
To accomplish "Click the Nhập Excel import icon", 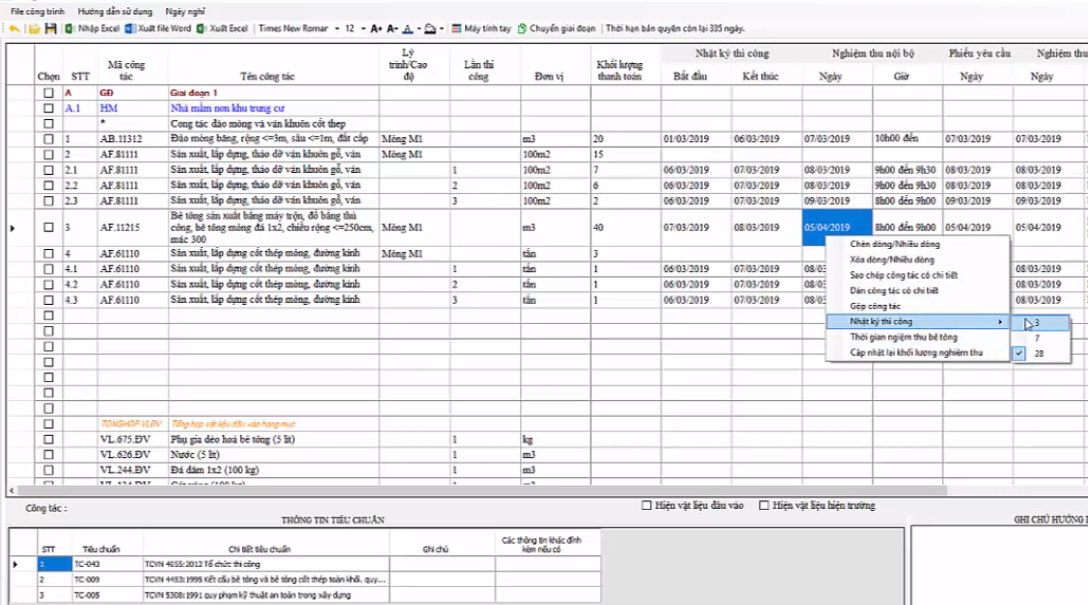I will click(69, 29).
